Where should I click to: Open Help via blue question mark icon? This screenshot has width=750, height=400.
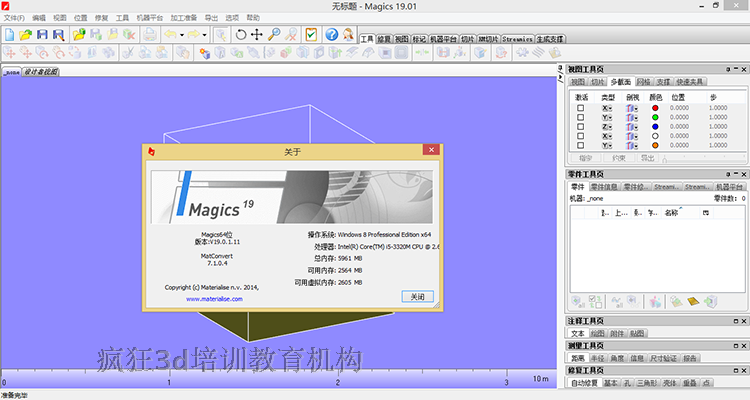click(331, 34)
